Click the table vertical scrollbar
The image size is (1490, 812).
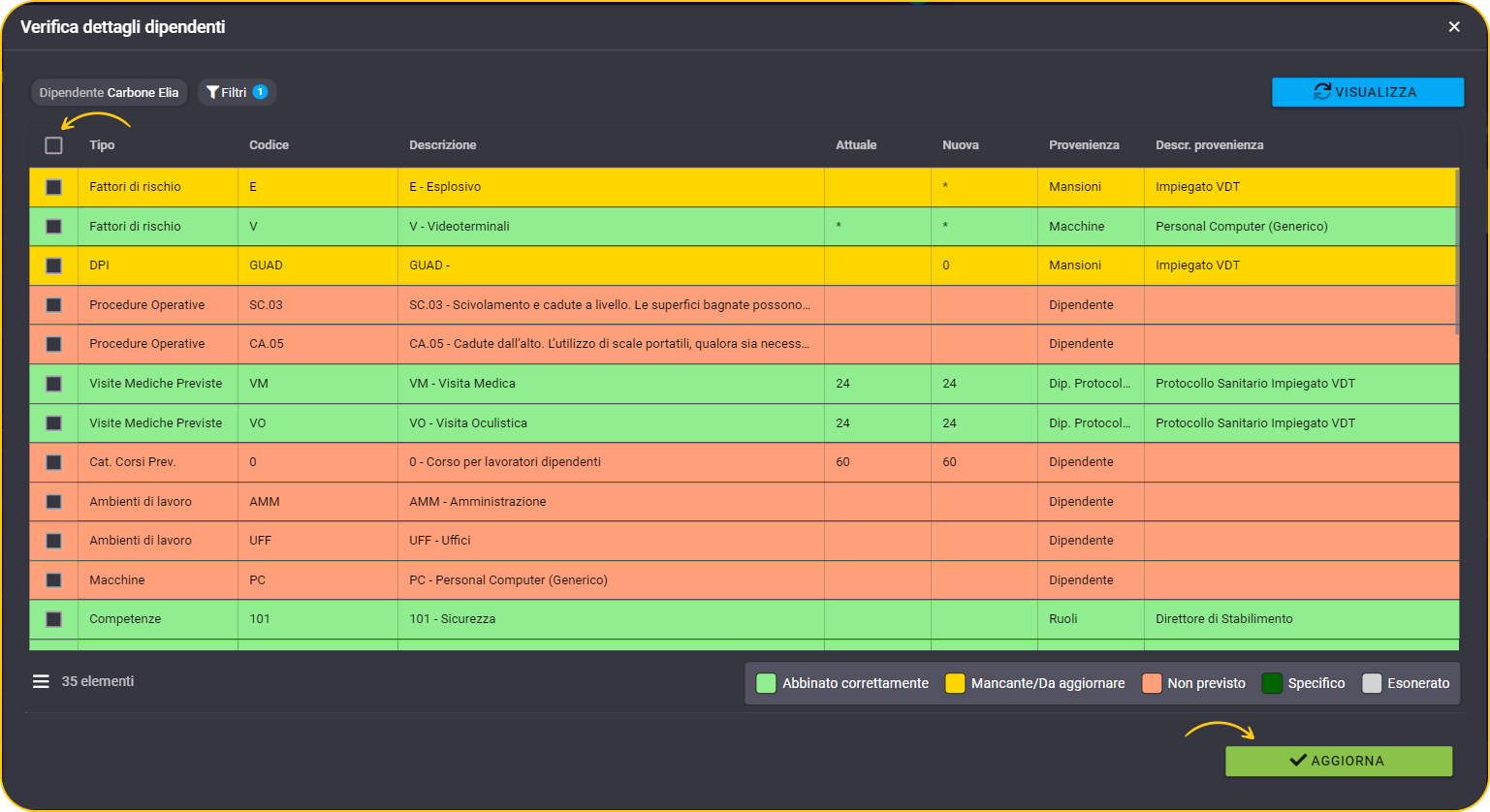[x=1456, y=252]
